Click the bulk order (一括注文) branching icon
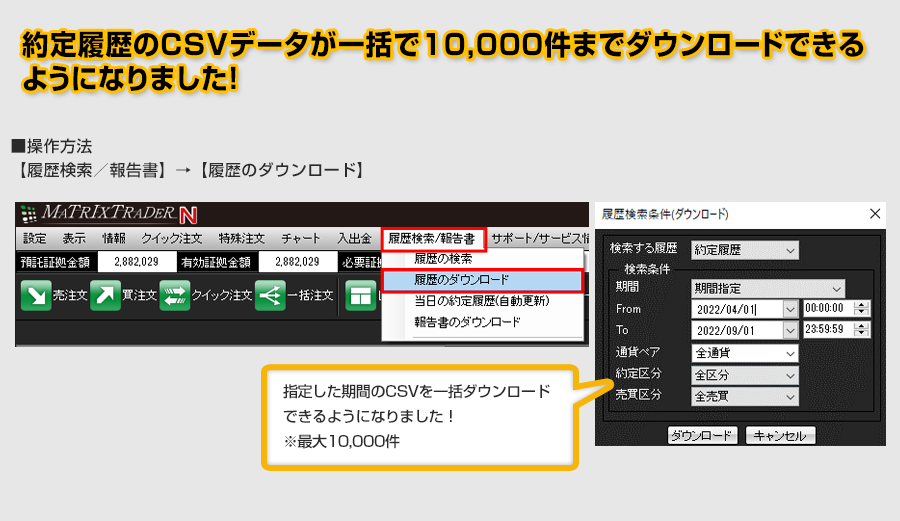 (270, 296)
